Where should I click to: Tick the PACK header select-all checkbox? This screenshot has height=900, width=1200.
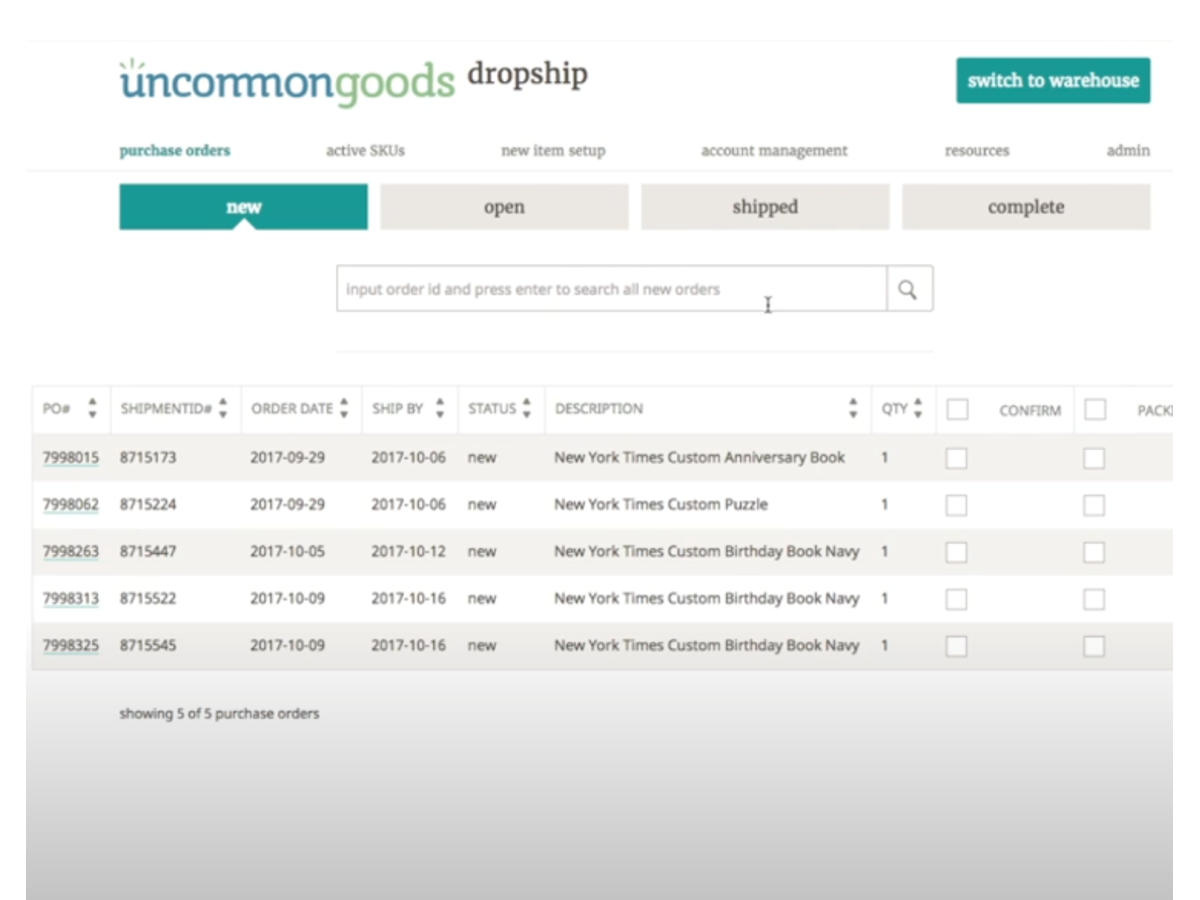[1096, 409]
